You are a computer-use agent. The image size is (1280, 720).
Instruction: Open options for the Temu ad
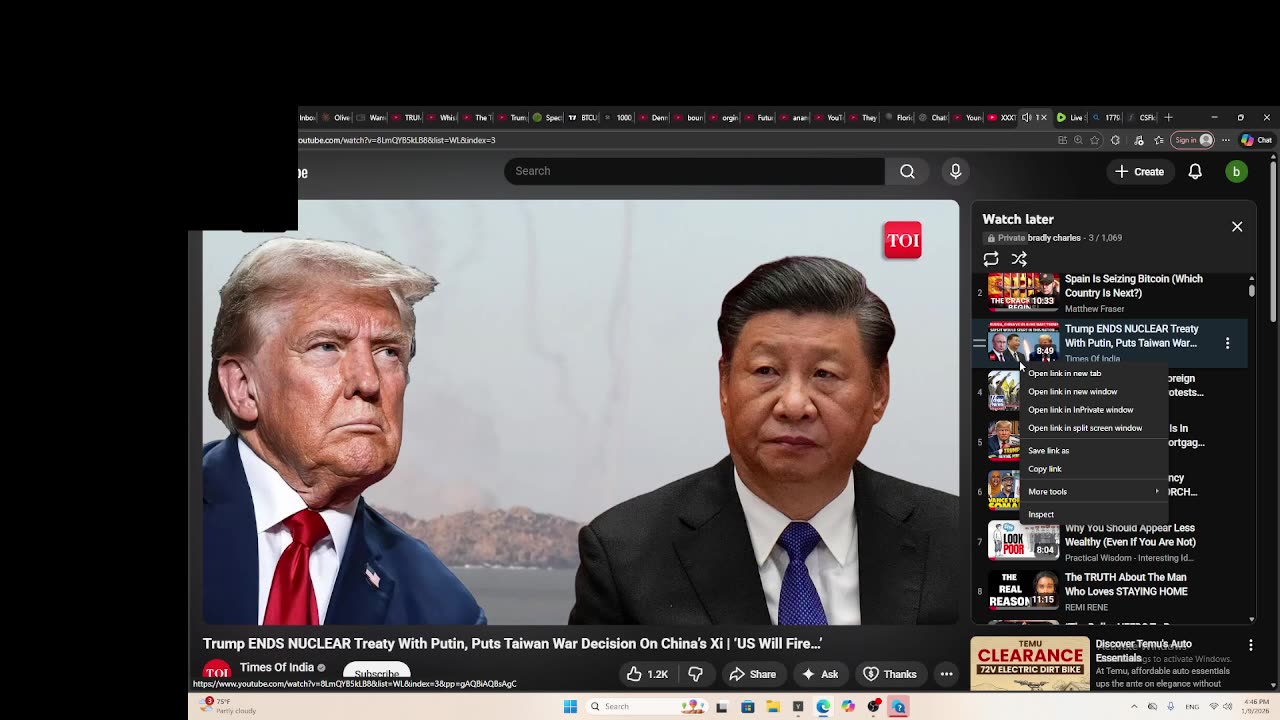(x=1250, y=646)
